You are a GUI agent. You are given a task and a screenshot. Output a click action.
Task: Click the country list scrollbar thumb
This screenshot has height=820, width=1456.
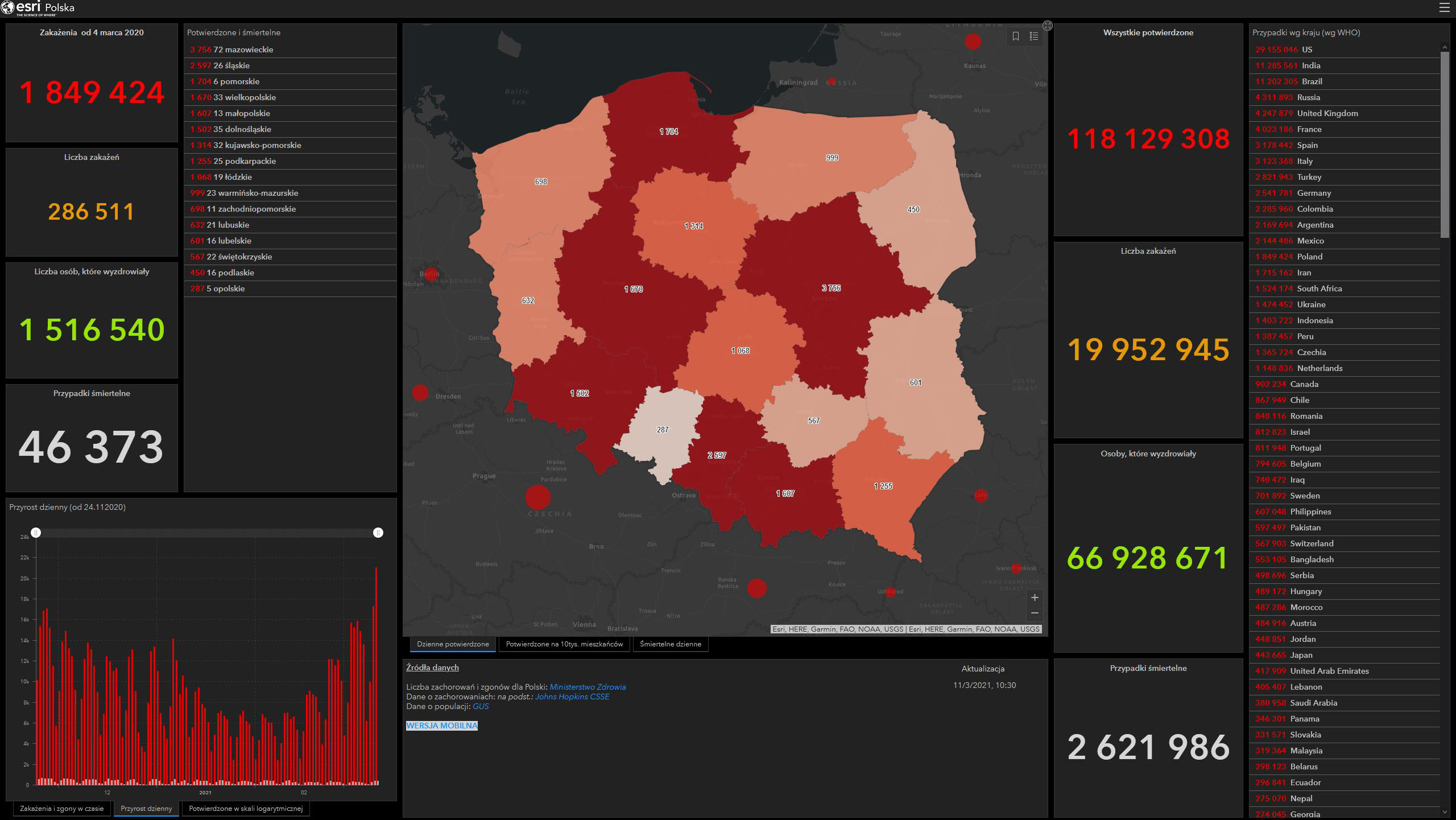point(1445,145)
